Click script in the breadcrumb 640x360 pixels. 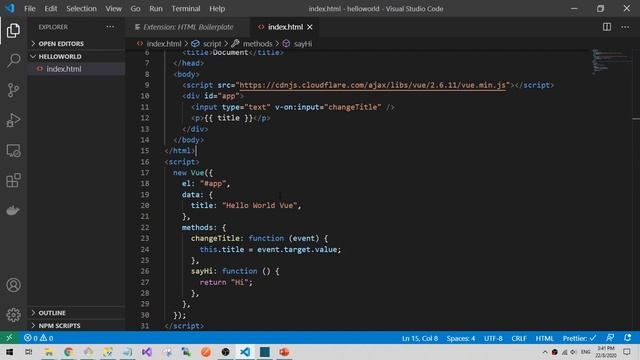pos(212,44)
